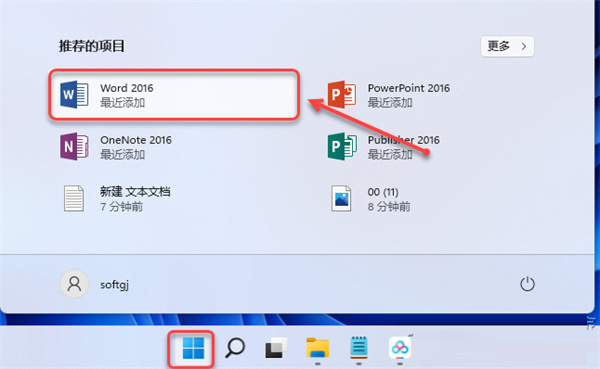600x369 pixels.
Task: Open File Explorer from taskbar
Action: (318, 348)
